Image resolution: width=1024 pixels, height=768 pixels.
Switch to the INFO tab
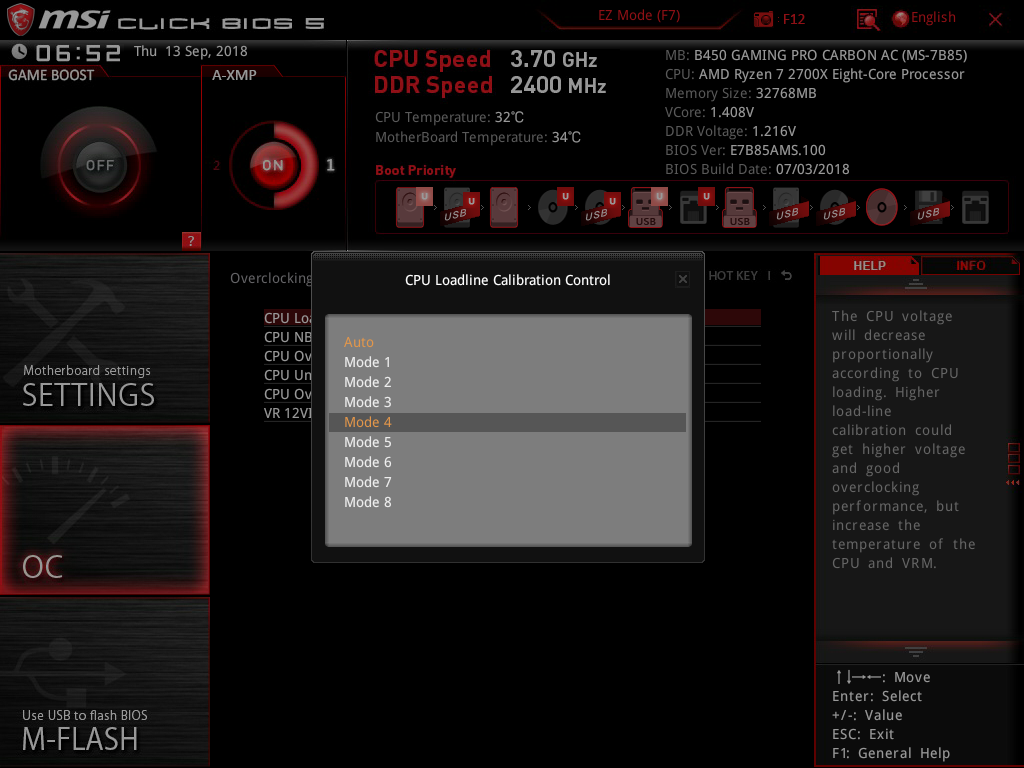[970, 265]
